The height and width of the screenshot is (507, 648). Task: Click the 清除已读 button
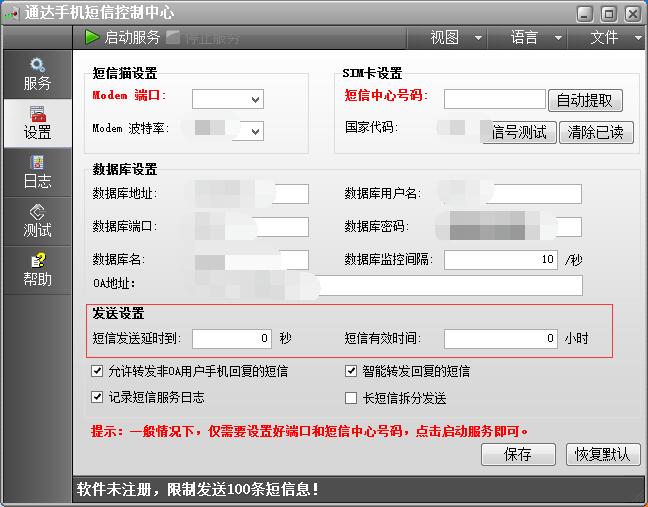596,132
